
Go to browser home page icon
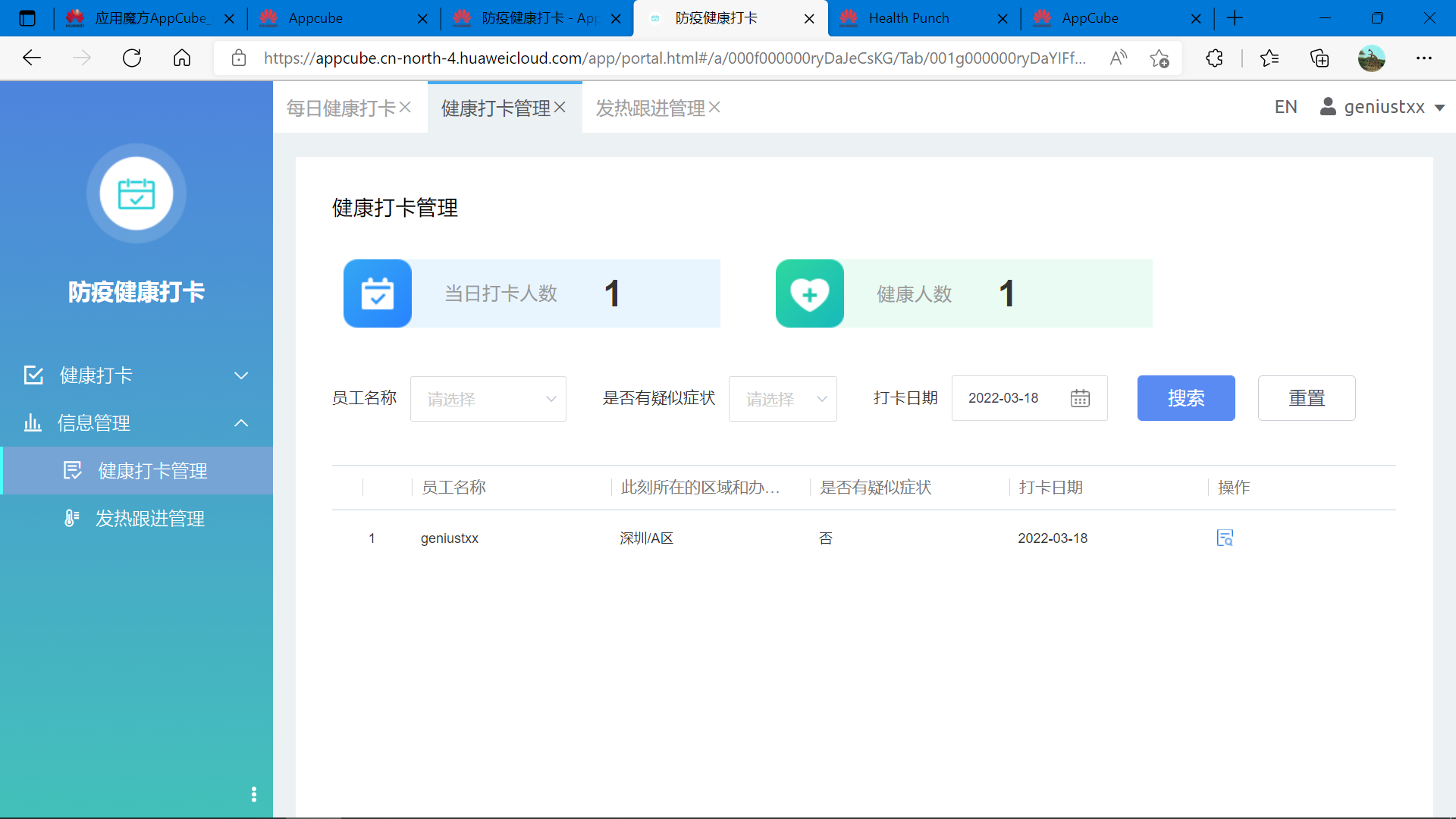(x=182, y=58)
